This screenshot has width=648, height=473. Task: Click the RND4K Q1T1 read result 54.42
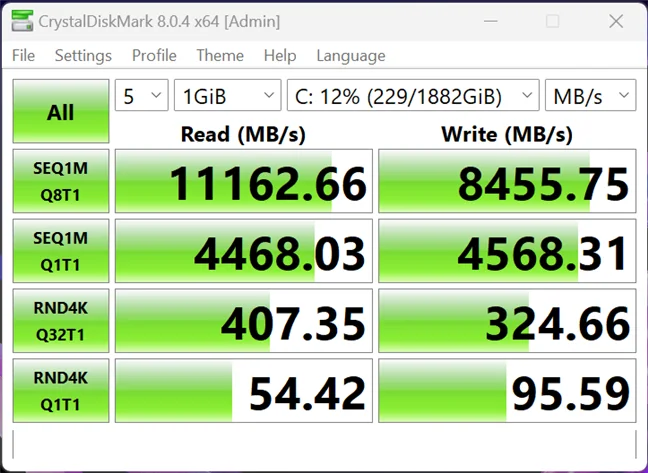(244, 390)
